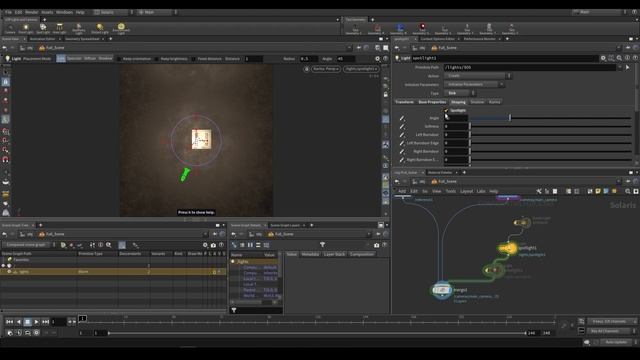
Task: Open the Initialize Parameters dropdown
Action: tap(473, 84)
